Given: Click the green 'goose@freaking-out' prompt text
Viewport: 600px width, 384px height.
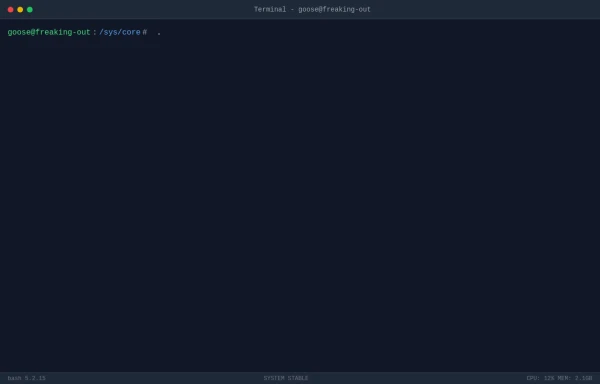Looking at the screenshot, I should (49, 33).
